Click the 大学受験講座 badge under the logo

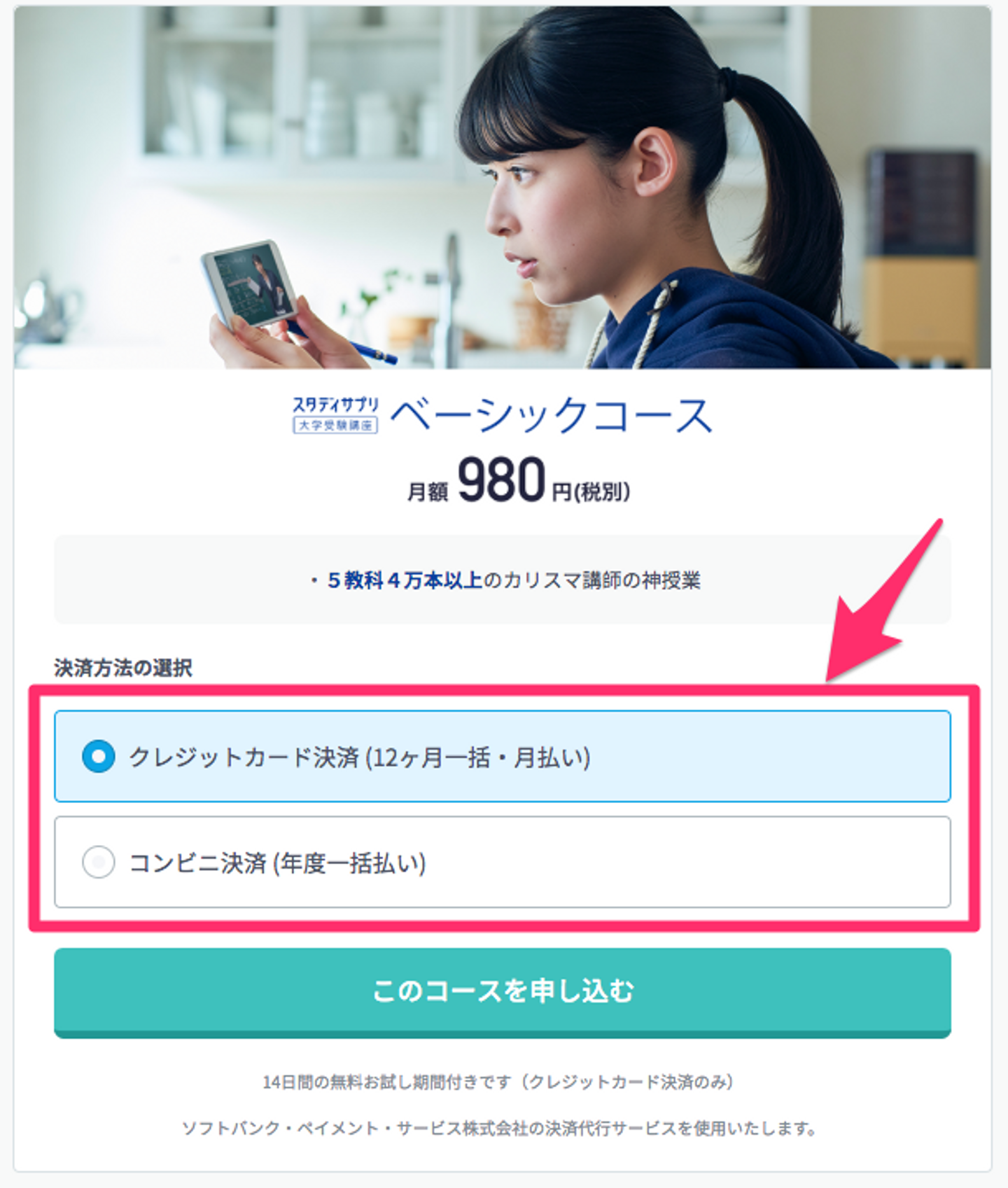[x=335, y=425]
